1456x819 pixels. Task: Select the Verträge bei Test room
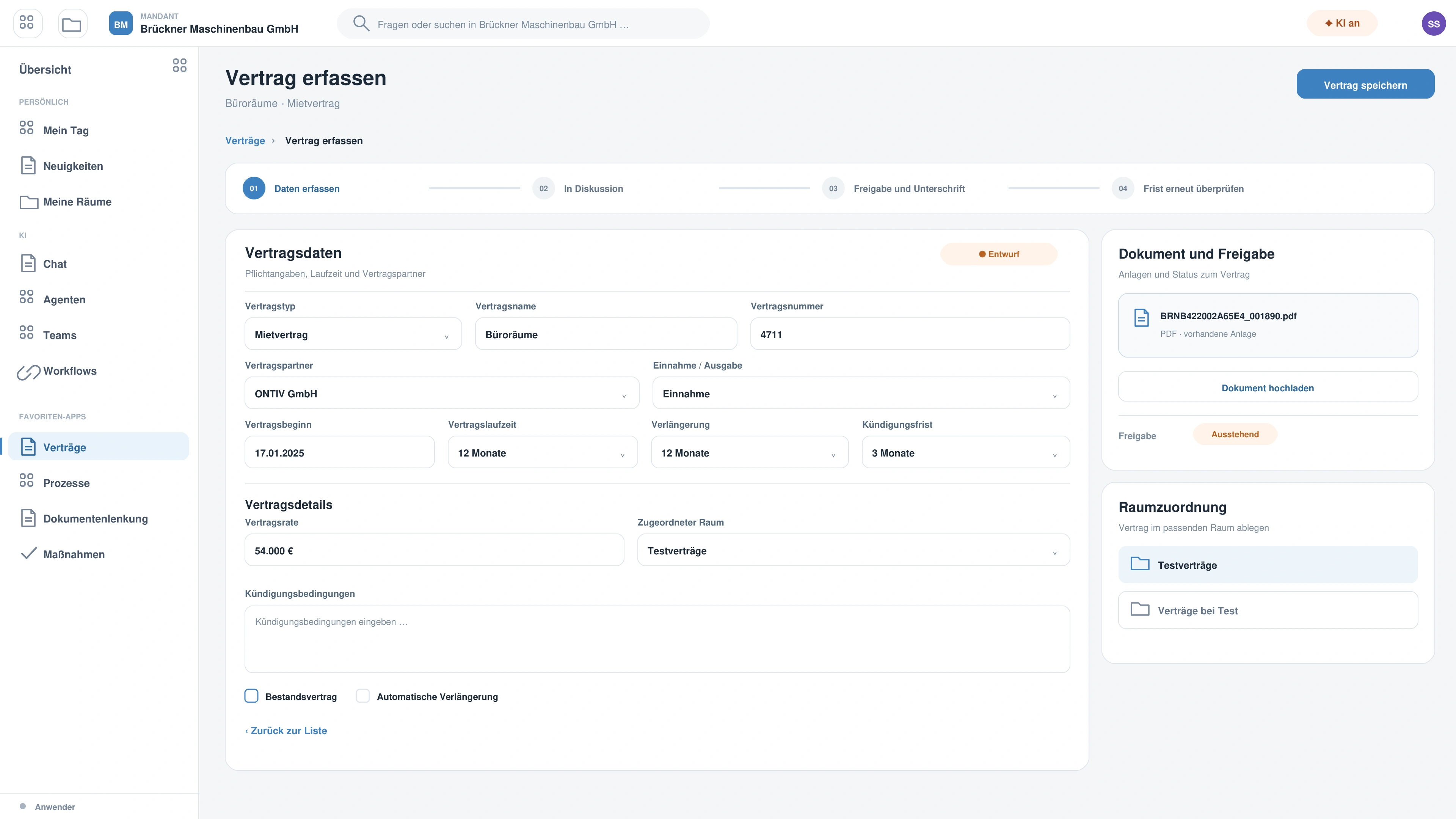[1268, 610]
